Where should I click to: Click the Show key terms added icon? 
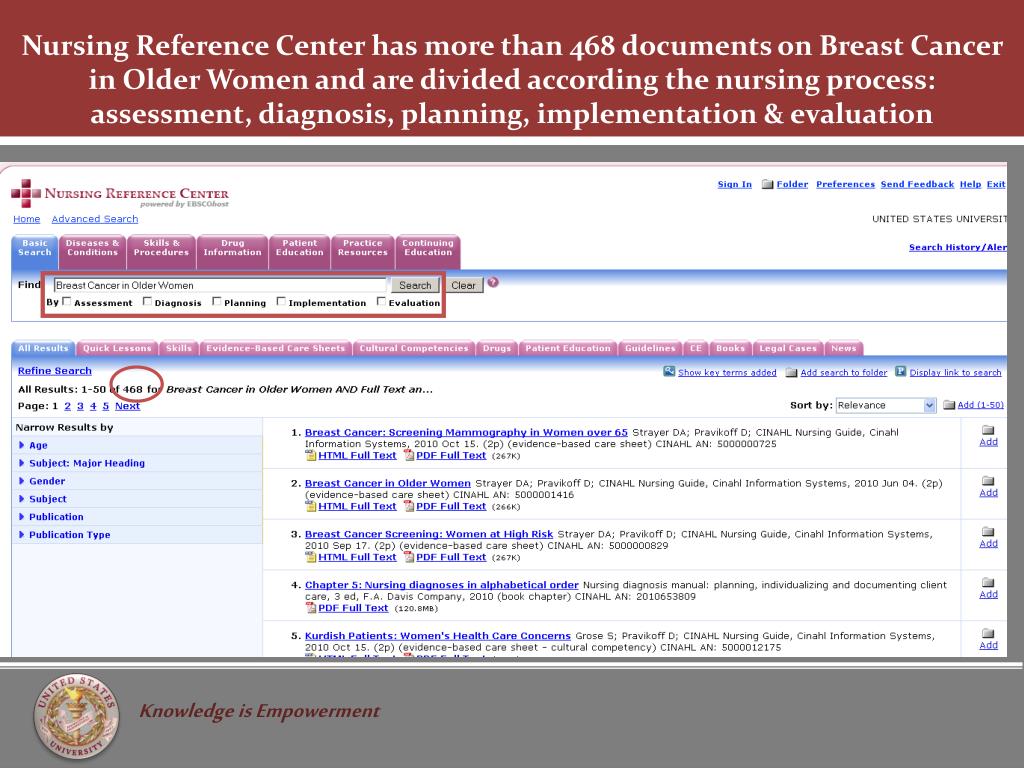(x=669, y=372)
